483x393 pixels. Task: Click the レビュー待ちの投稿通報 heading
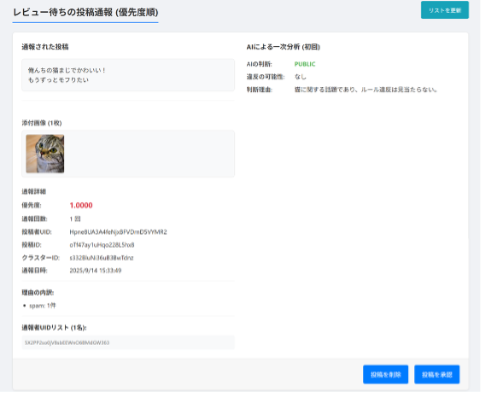pos(85,12)
